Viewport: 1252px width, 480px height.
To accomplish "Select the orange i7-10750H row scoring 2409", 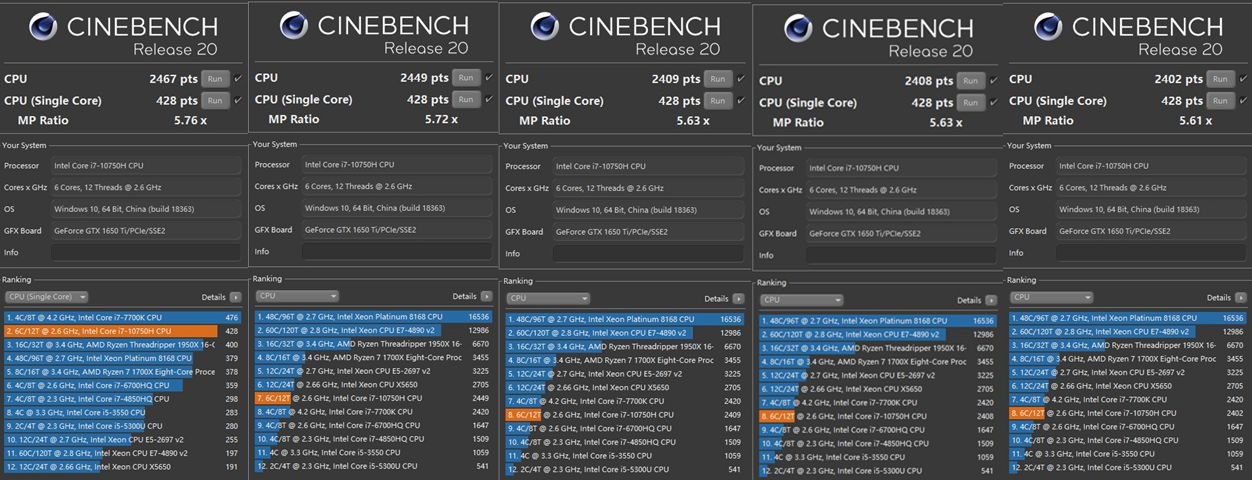I will (625, 414).
